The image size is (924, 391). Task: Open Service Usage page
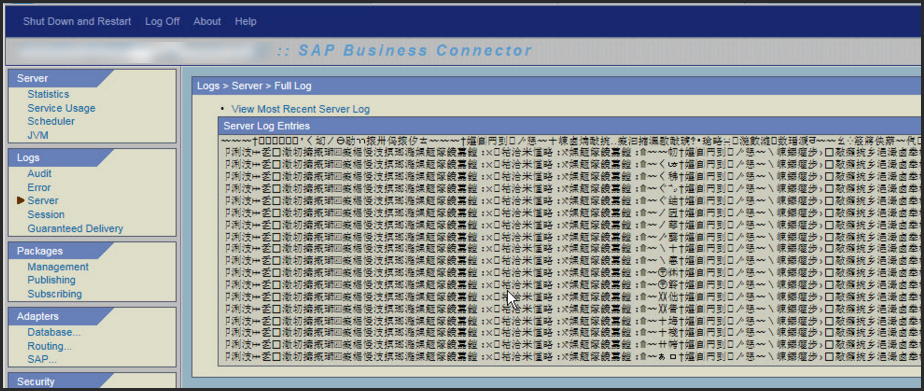[61, 108]
